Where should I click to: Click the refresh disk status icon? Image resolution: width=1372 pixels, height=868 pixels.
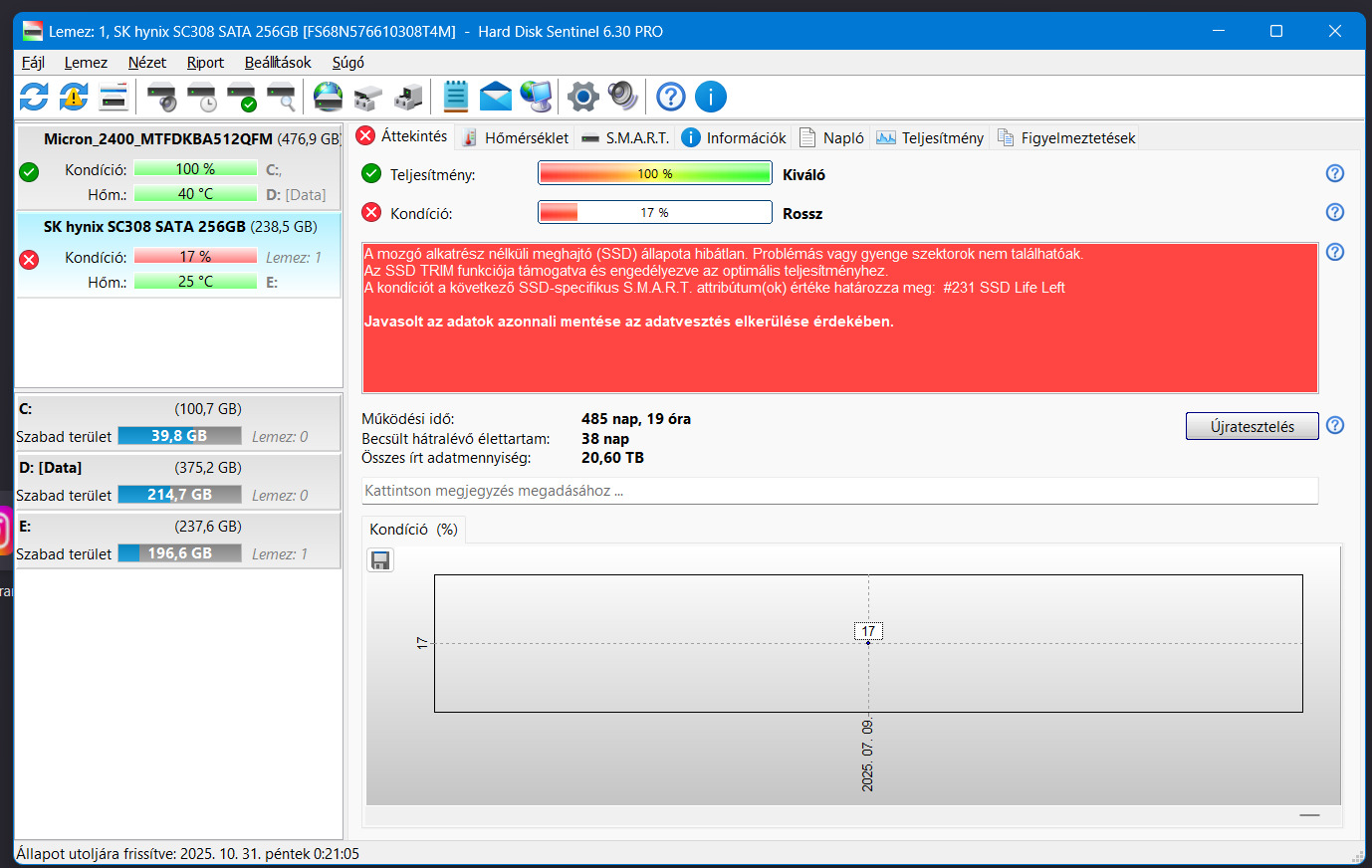[34, 97]
